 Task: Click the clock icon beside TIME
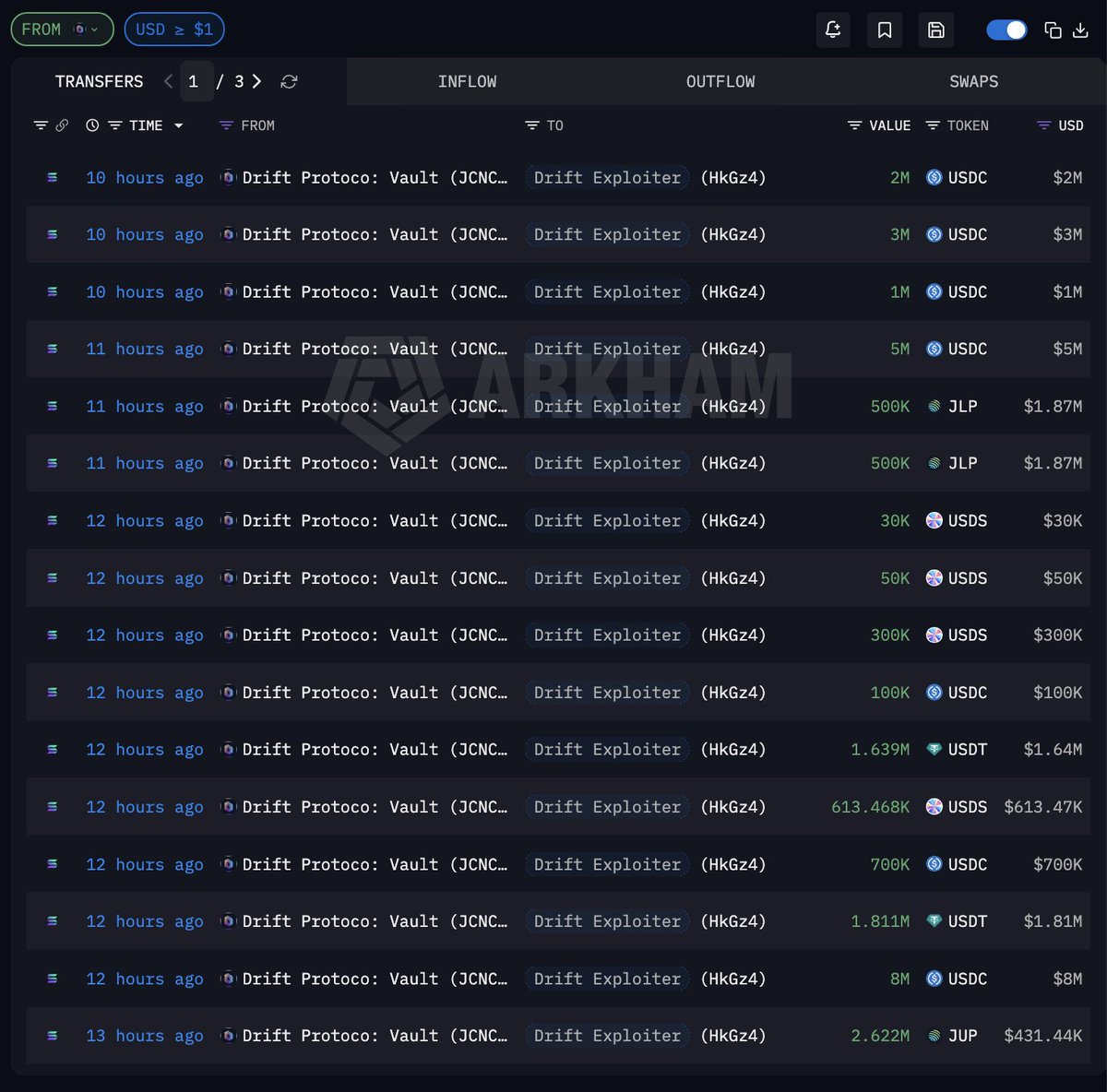coord(92,125)
